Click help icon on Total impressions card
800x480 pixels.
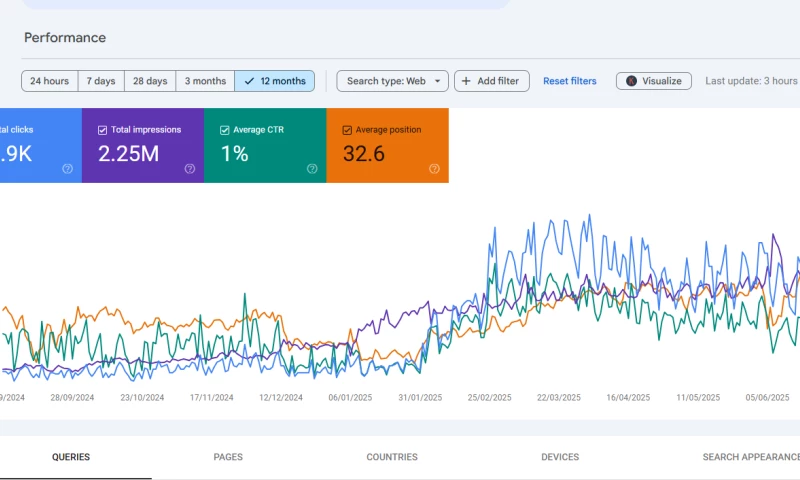click(x=190, y=169)
